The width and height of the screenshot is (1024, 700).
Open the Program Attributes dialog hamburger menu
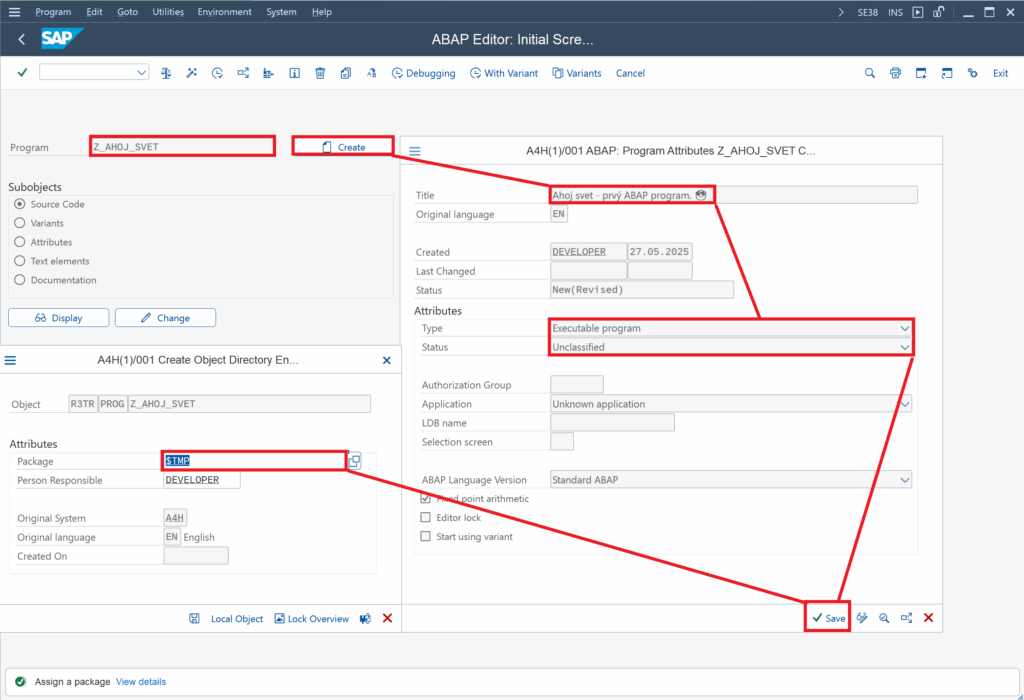(x=415, y=151)
